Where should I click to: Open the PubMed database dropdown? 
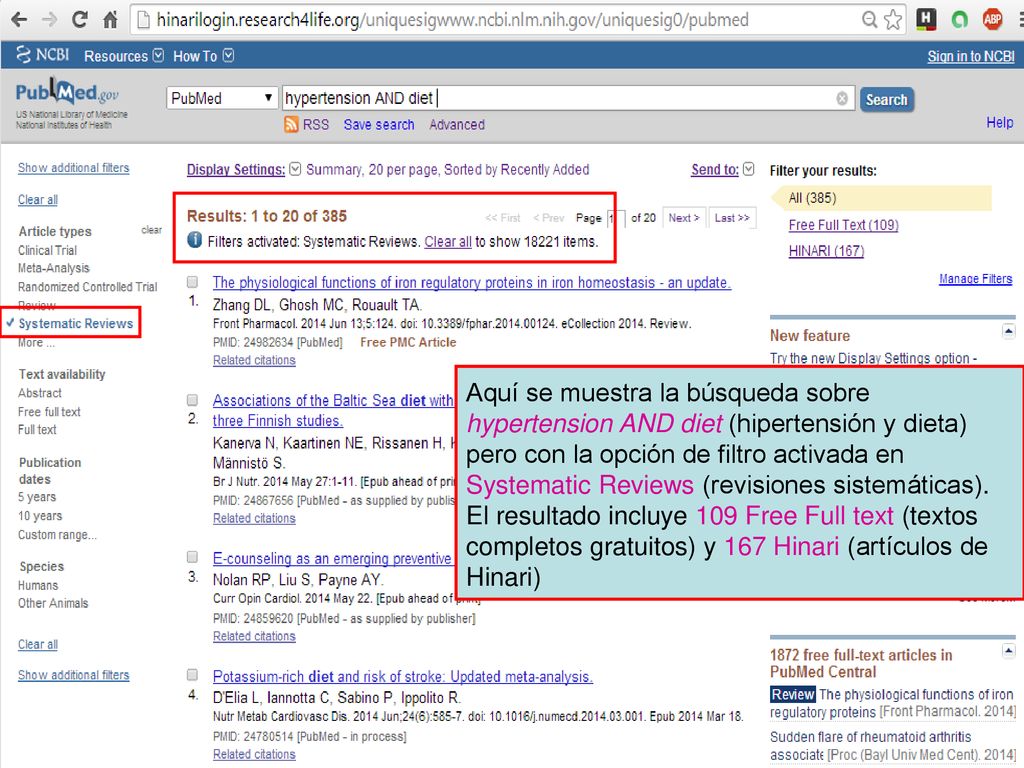220,99
